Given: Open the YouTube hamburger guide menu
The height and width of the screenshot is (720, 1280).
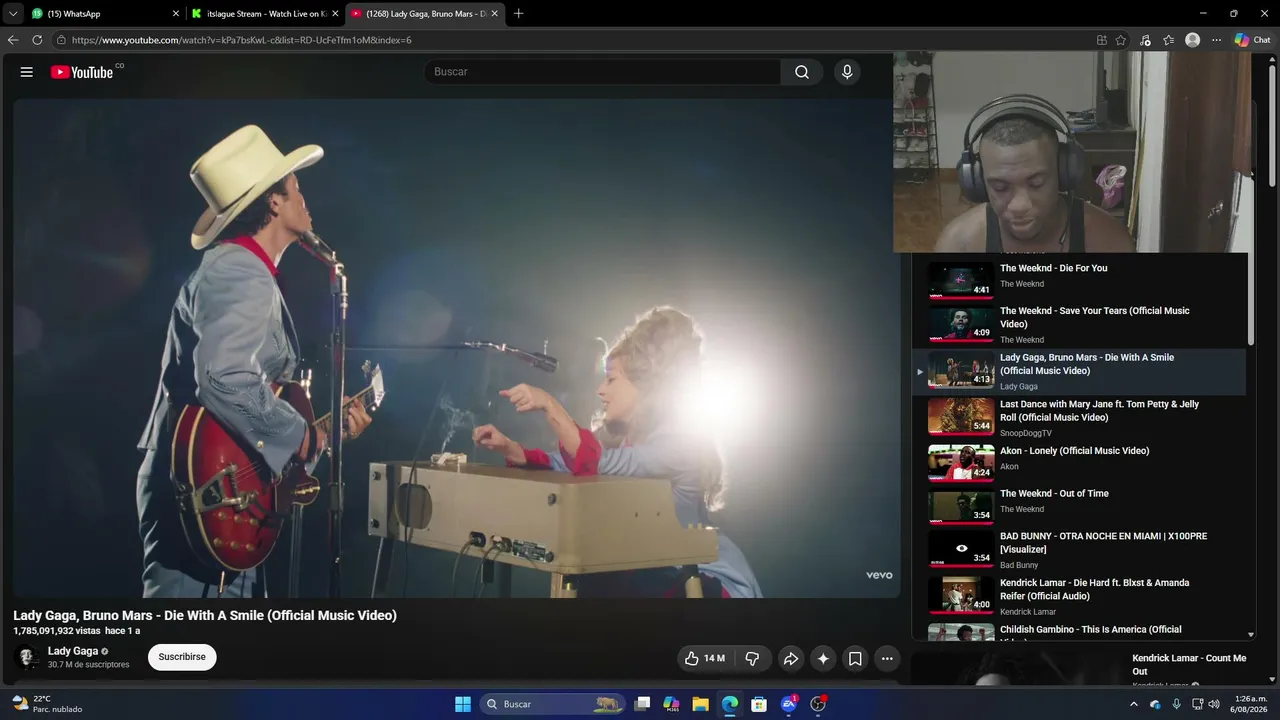Looking at the screenshot, I should (x=27, y=72).
